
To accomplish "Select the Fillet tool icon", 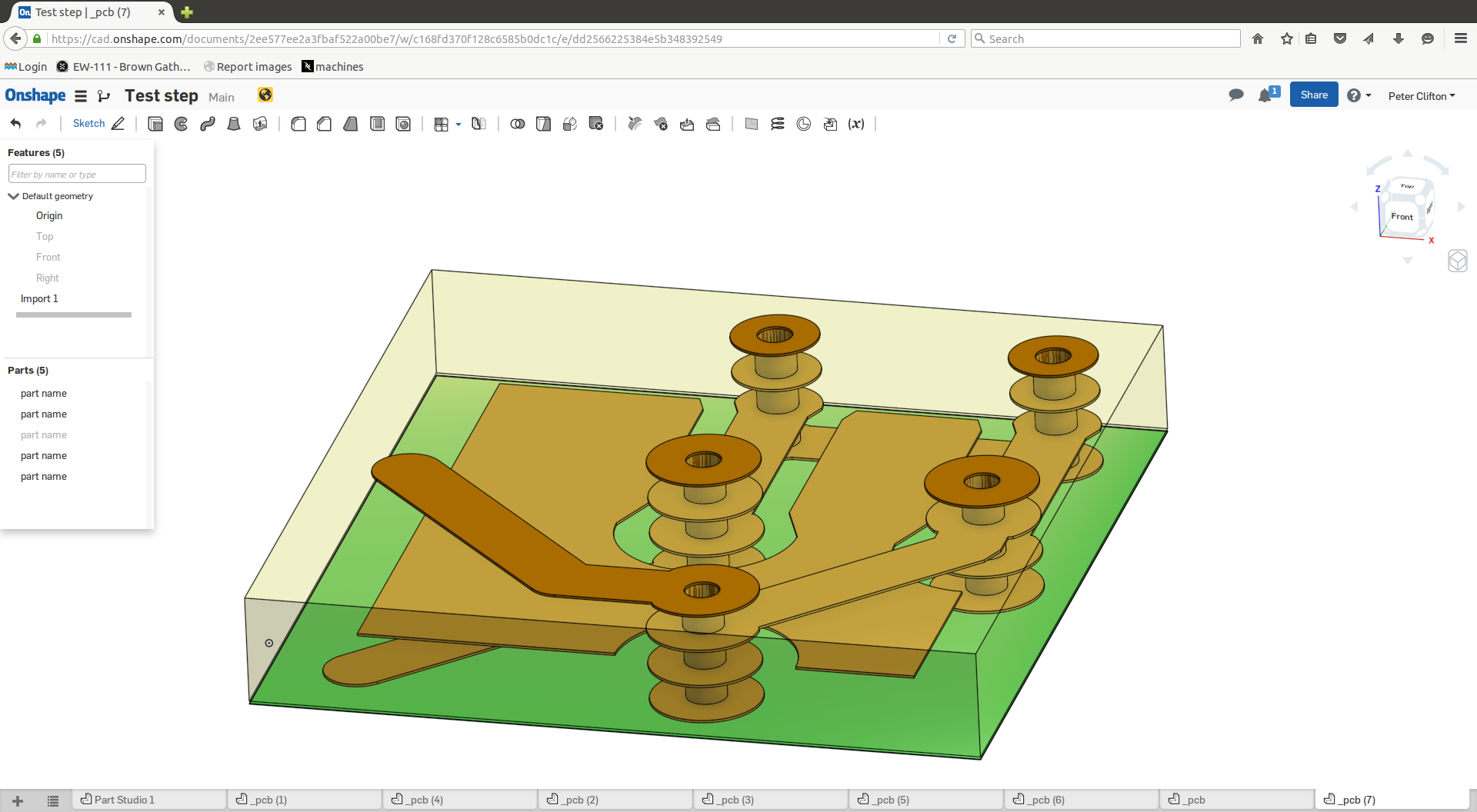I will point(298,124).
